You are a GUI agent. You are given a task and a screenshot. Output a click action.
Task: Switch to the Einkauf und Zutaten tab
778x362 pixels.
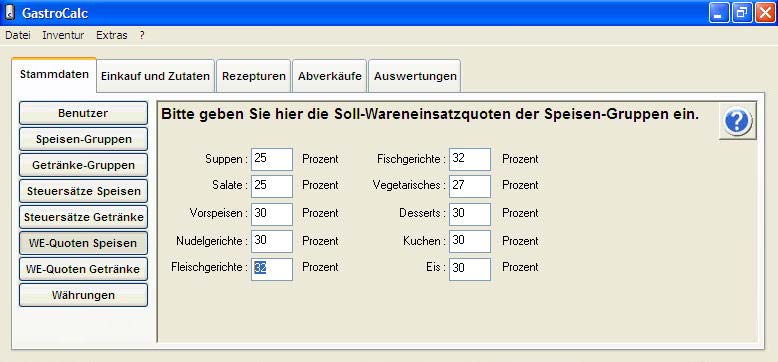tap(155, 76)
